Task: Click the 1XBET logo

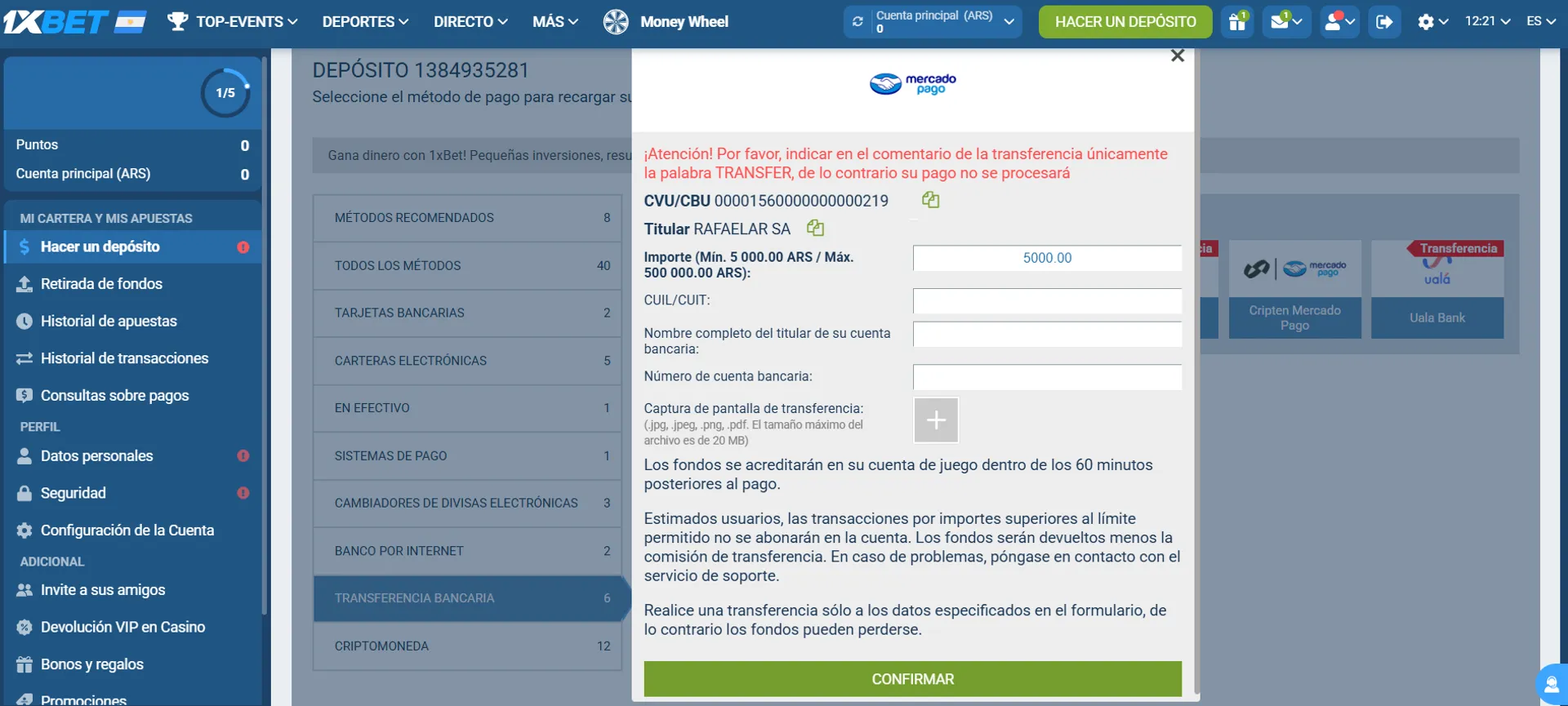Action: (56, 22)
